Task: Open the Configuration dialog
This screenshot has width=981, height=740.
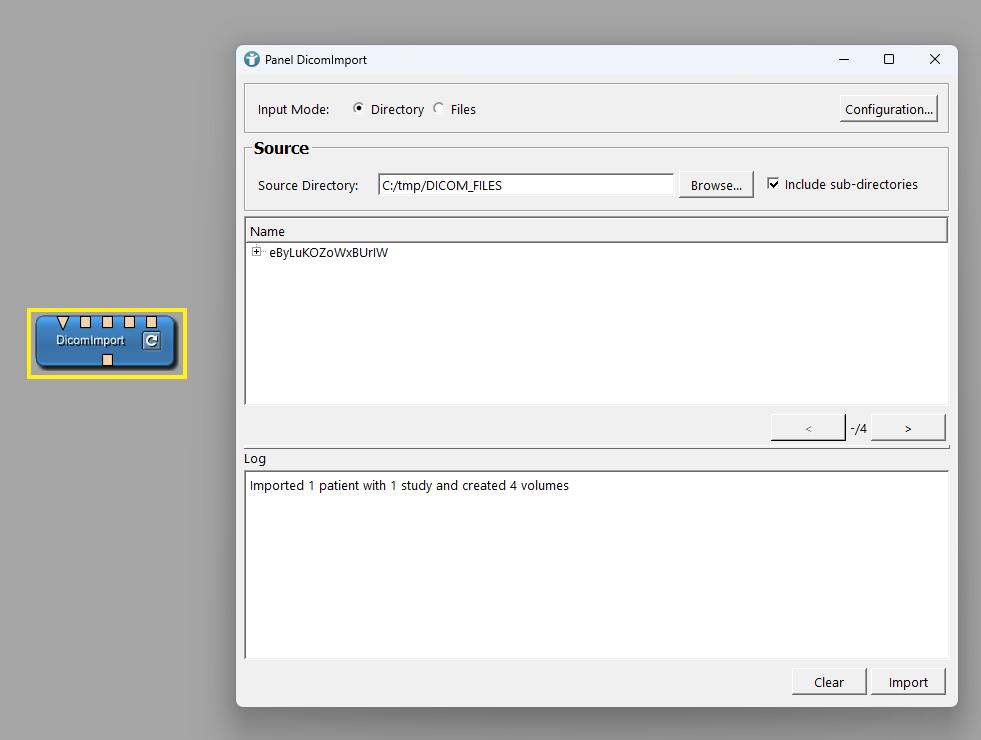Action: (x=888, y=109)
